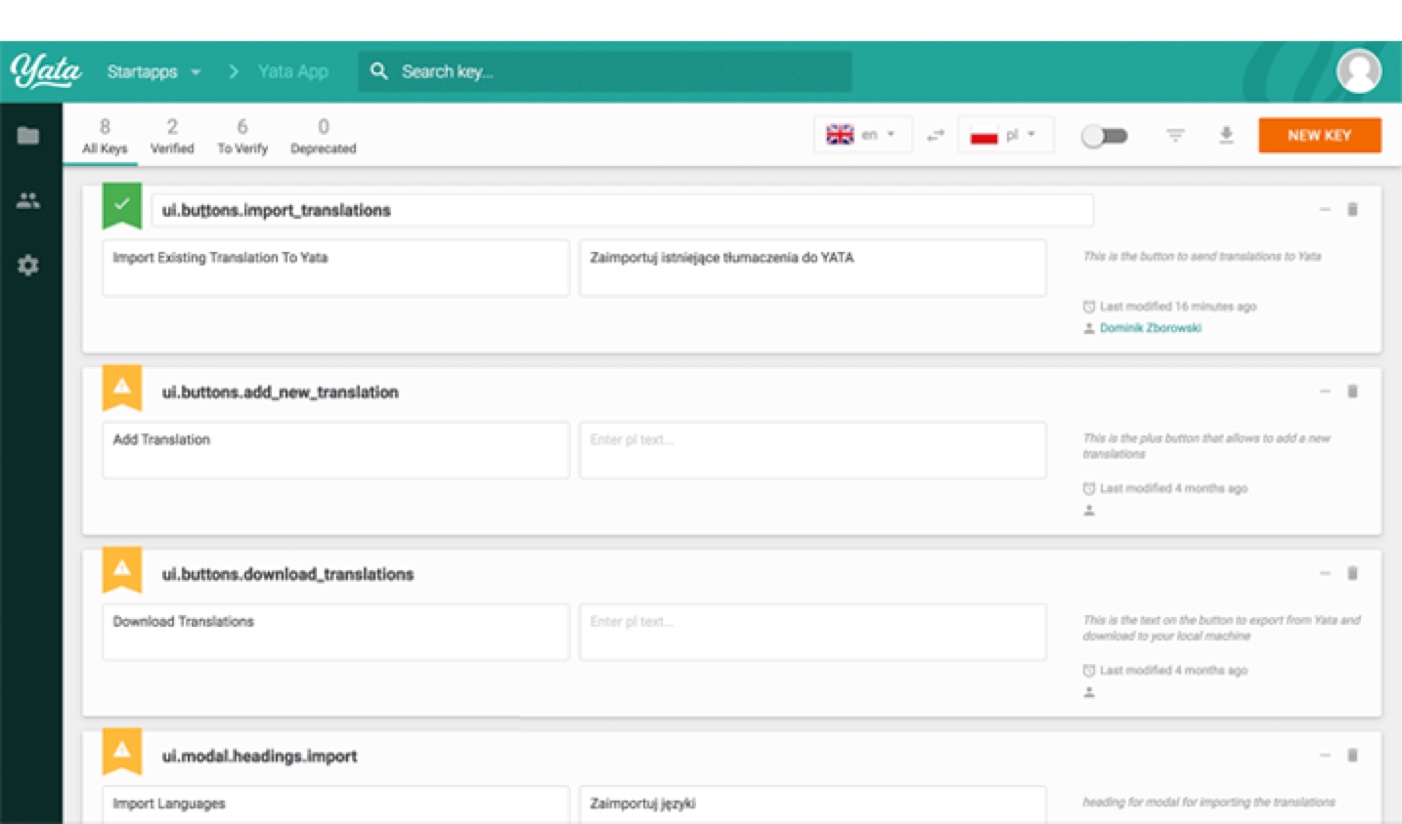This screenshot has width=1402, height=824.
Task: Open the Polish target language dropdown
Action: 1005,135
